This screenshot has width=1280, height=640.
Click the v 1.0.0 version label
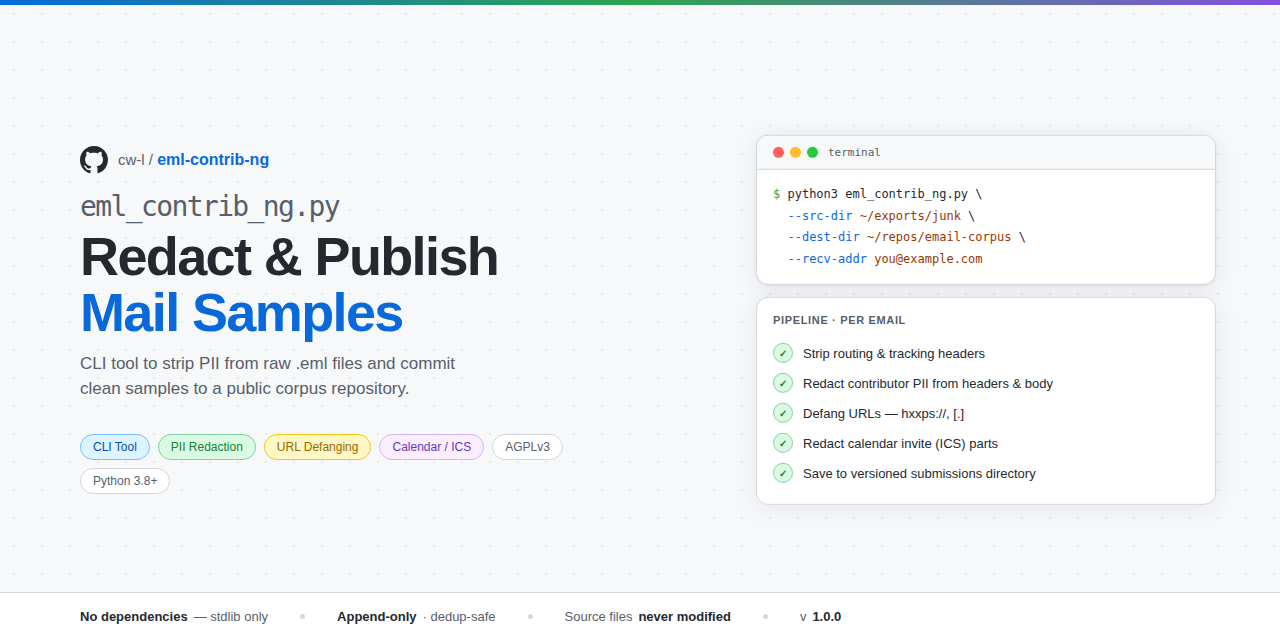820,617
